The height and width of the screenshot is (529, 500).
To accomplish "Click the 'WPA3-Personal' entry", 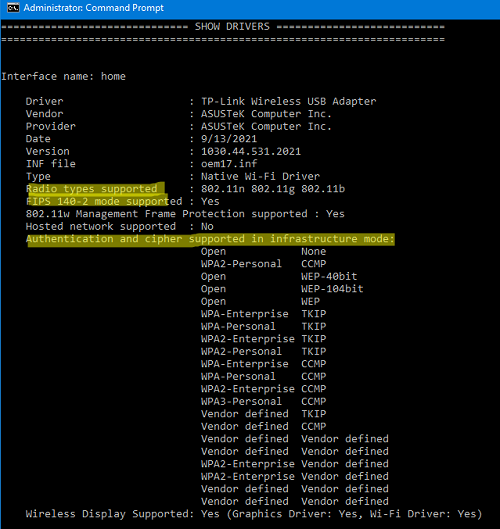I will click(241, 401).
